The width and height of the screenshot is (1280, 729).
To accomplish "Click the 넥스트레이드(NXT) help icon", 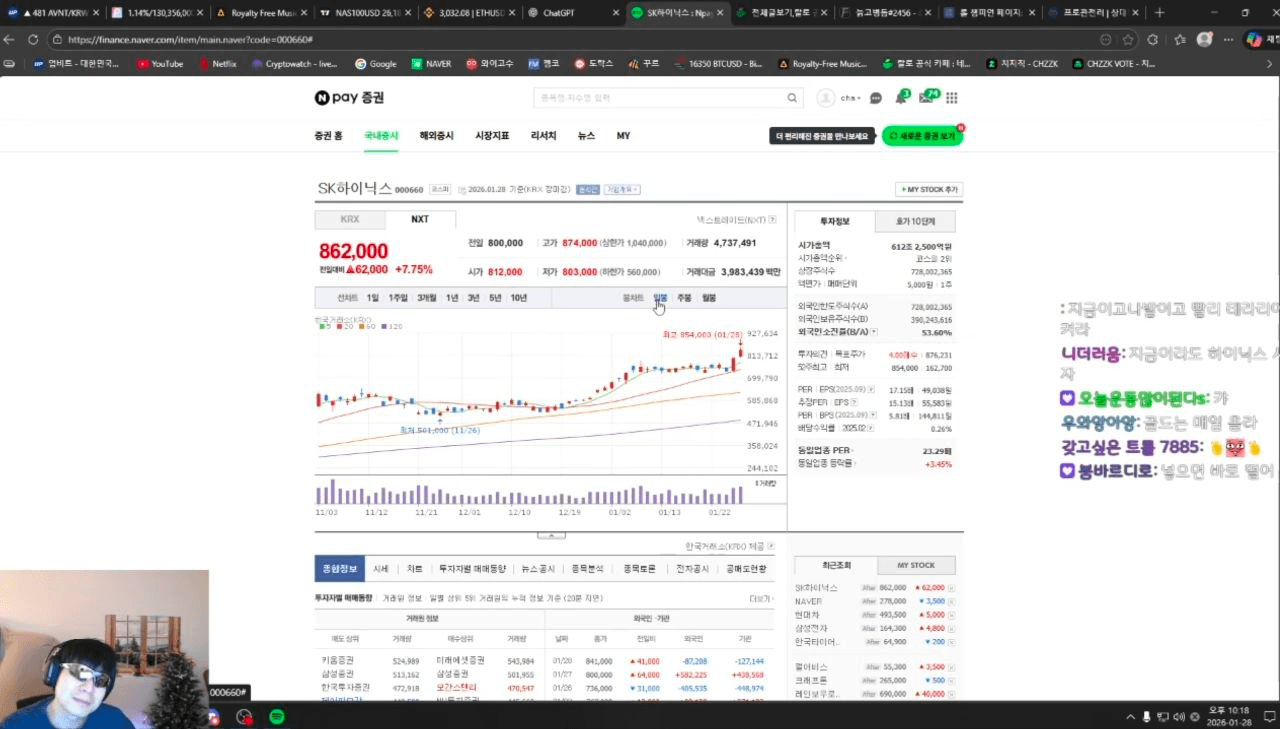I will point(773,219).
